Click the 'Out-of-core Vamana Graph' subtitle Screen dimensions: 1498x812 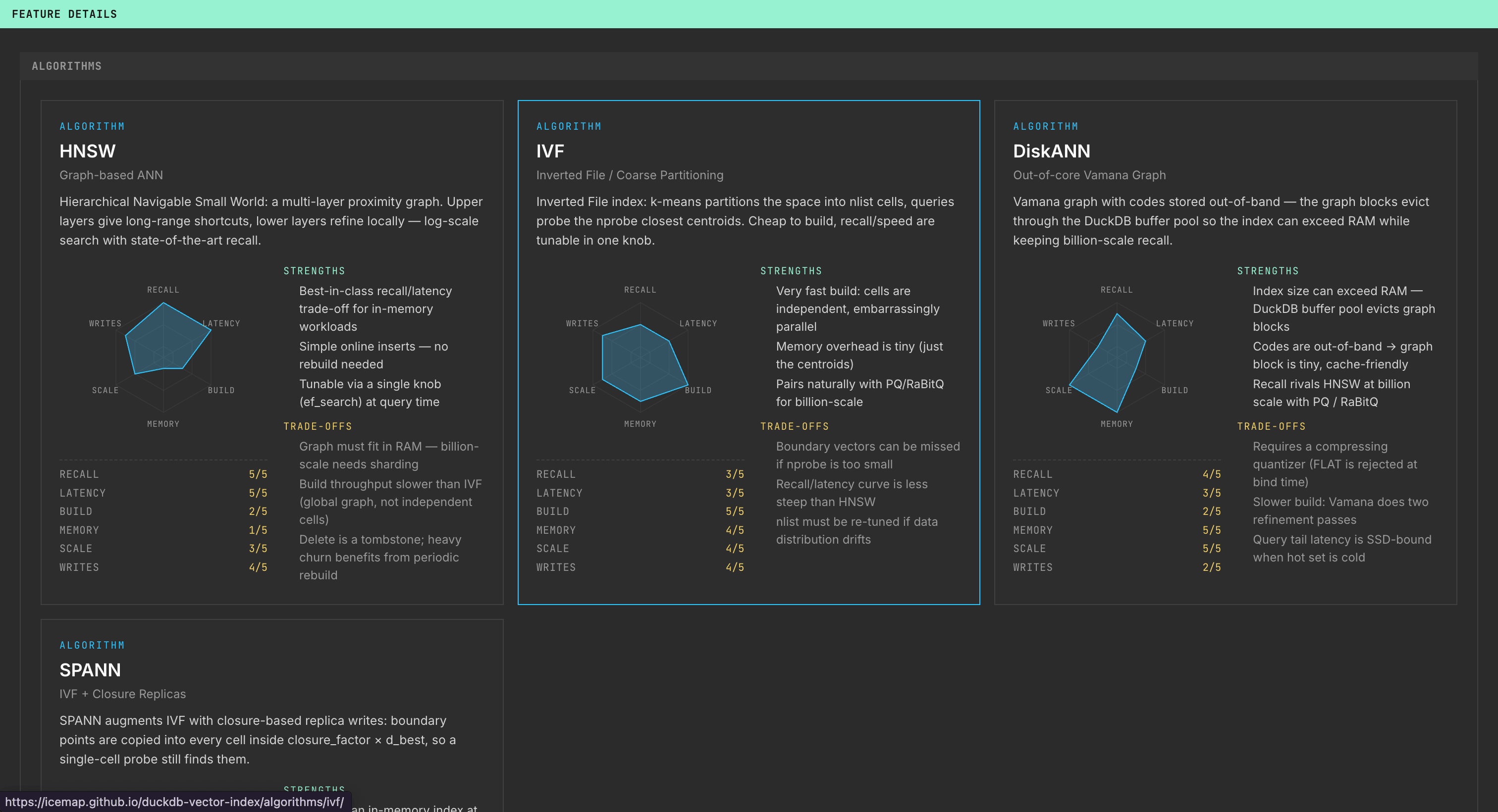point(1089,175)
